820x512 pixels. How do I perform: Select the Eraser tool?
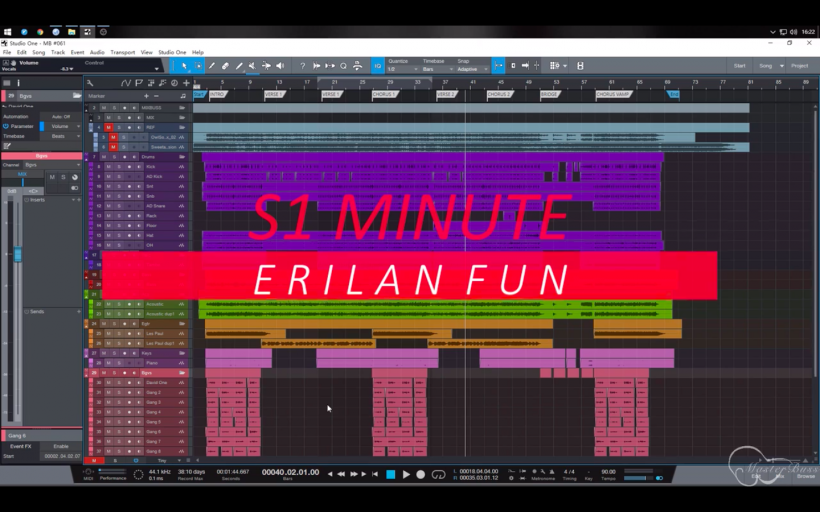[225, 66]
